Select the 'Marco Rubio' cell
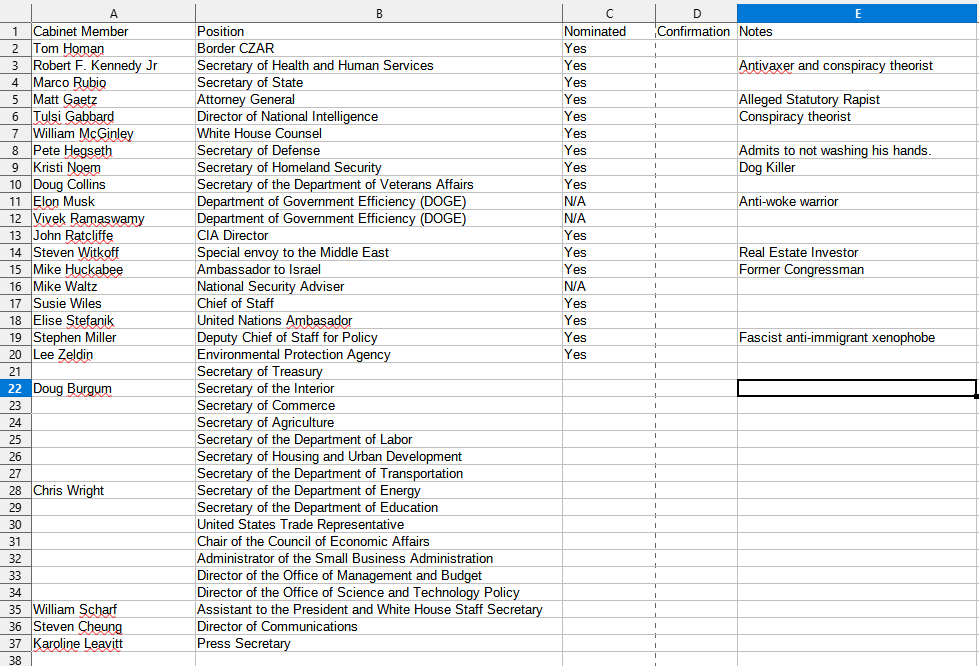 [x=113, y=82]
